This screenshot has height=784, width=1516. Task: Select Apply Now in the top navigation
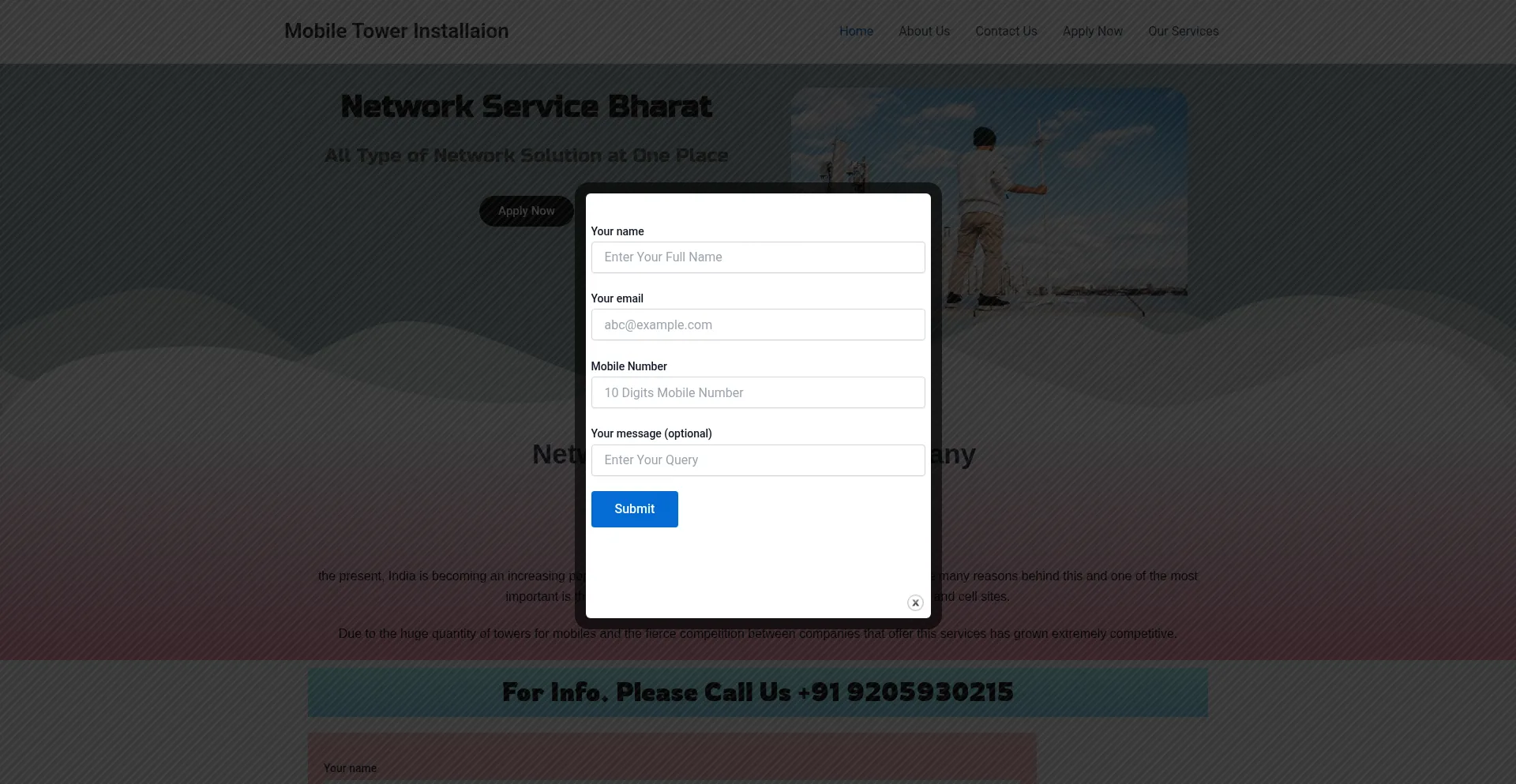click(1092, 32)
